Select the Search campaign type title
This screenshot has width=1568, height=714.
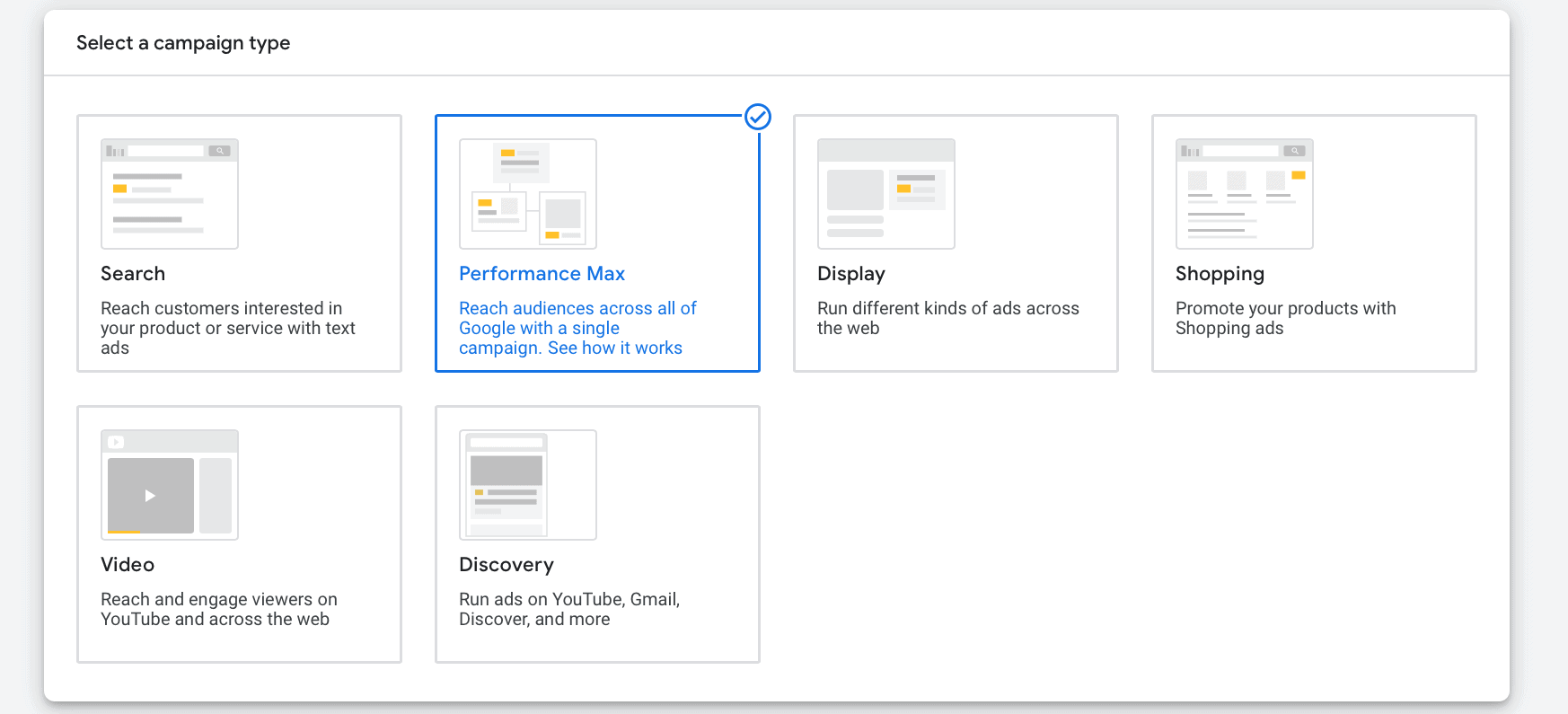133,274
